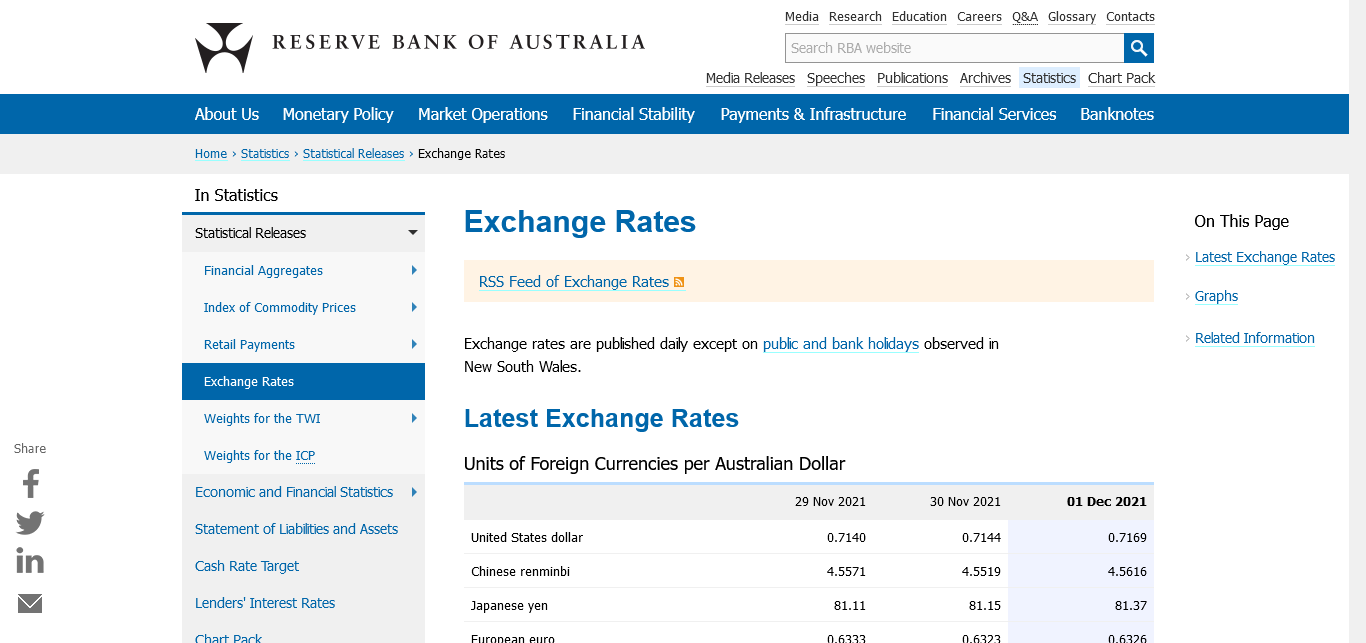Open the Banknotes menu
The height and width of the screenshot is (643, 1366).
pos(1116,114)
